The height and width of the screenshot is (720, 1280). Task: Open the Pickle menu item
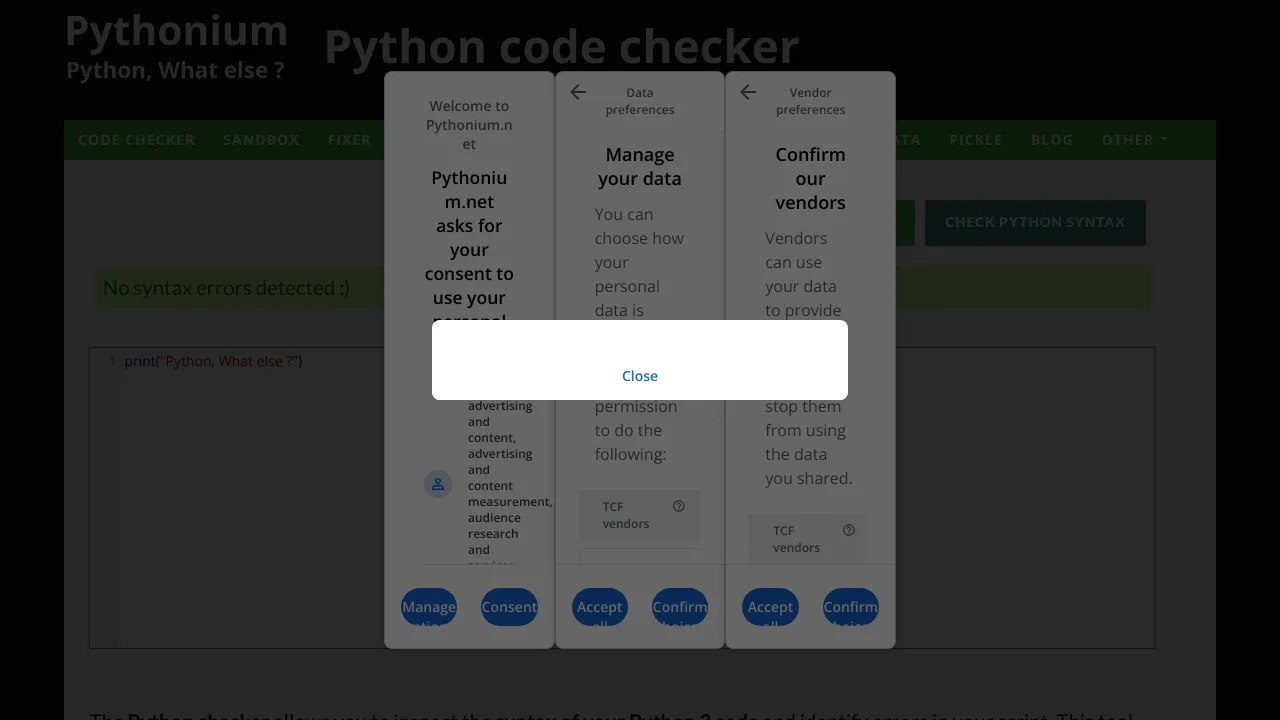976,140
